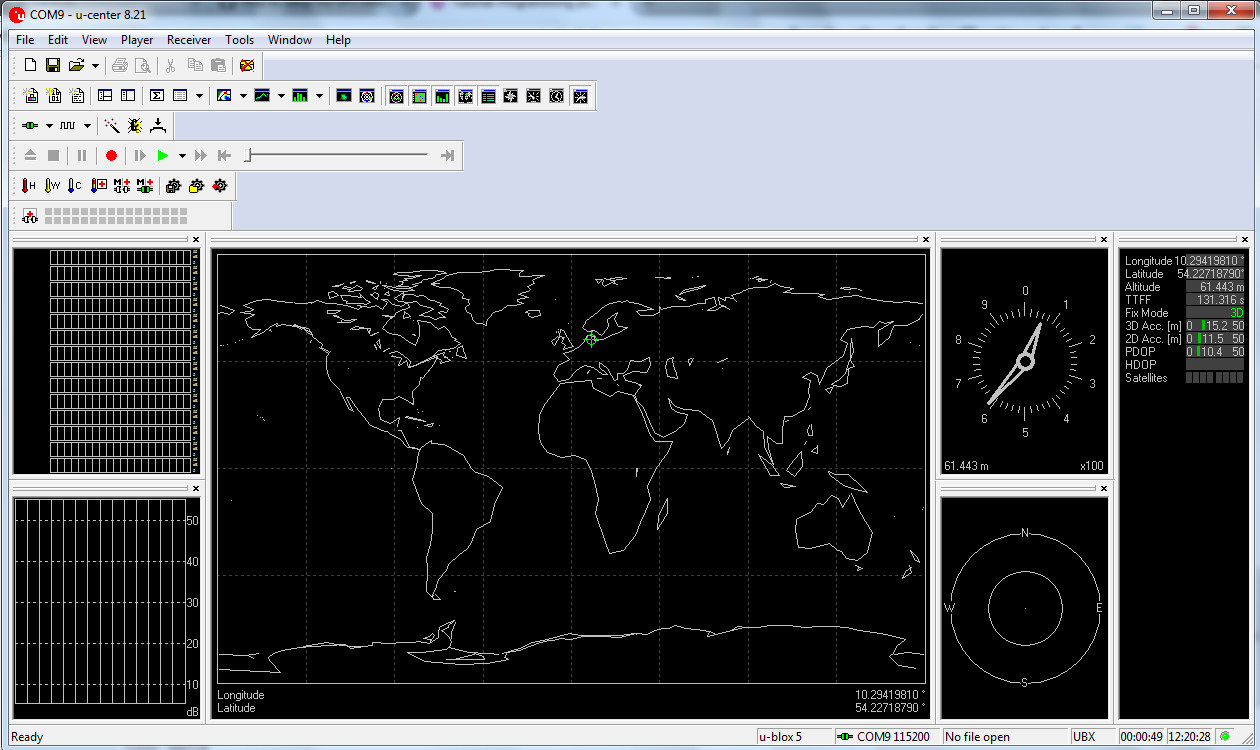Trigger Hotstart with the H thermometer icon
Viewport: 1260px width, 750px height.
29,185
